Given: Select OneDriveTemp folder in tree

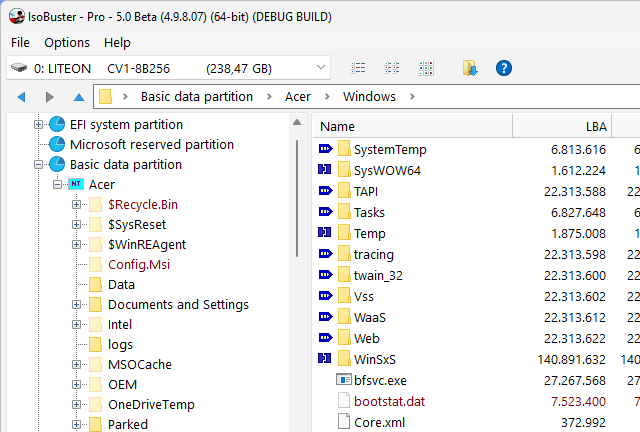Looking at the screenshot, I should point(151,405).
